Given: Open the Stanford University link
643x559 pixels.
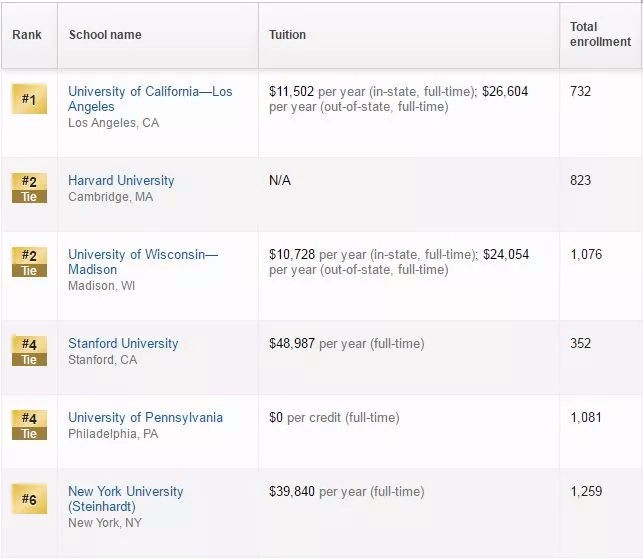Looking at the screenshot, I should 123,344.
